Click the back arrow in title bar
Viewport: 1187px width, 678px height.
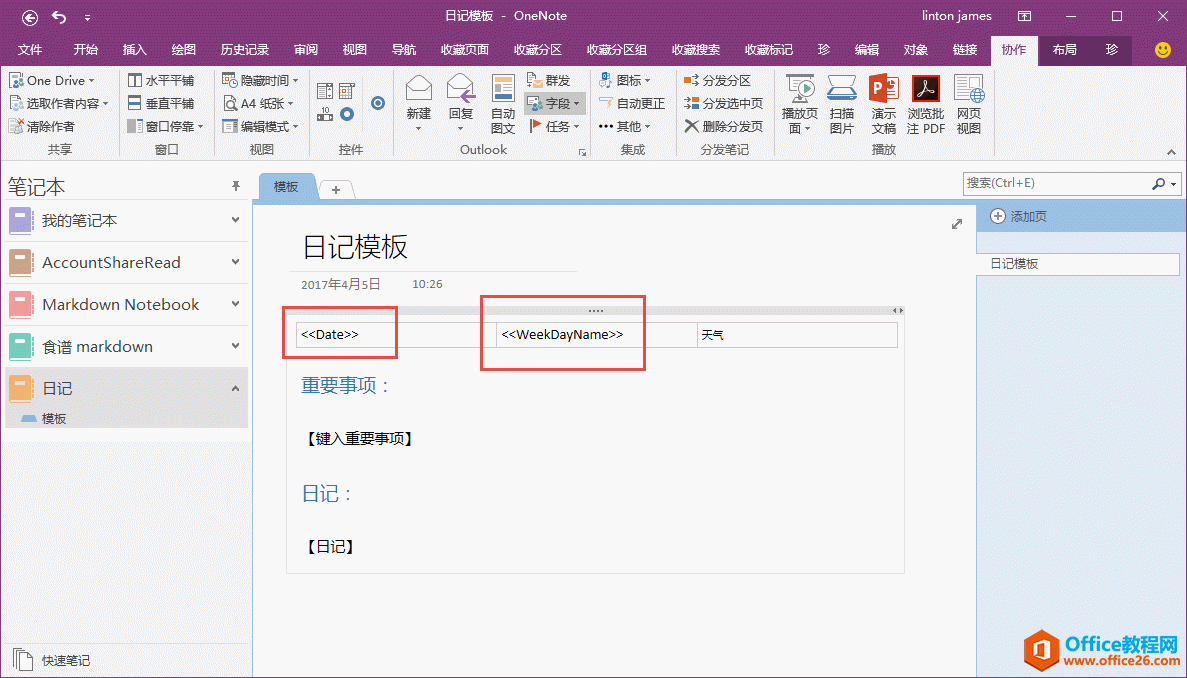tap(30, 17)
